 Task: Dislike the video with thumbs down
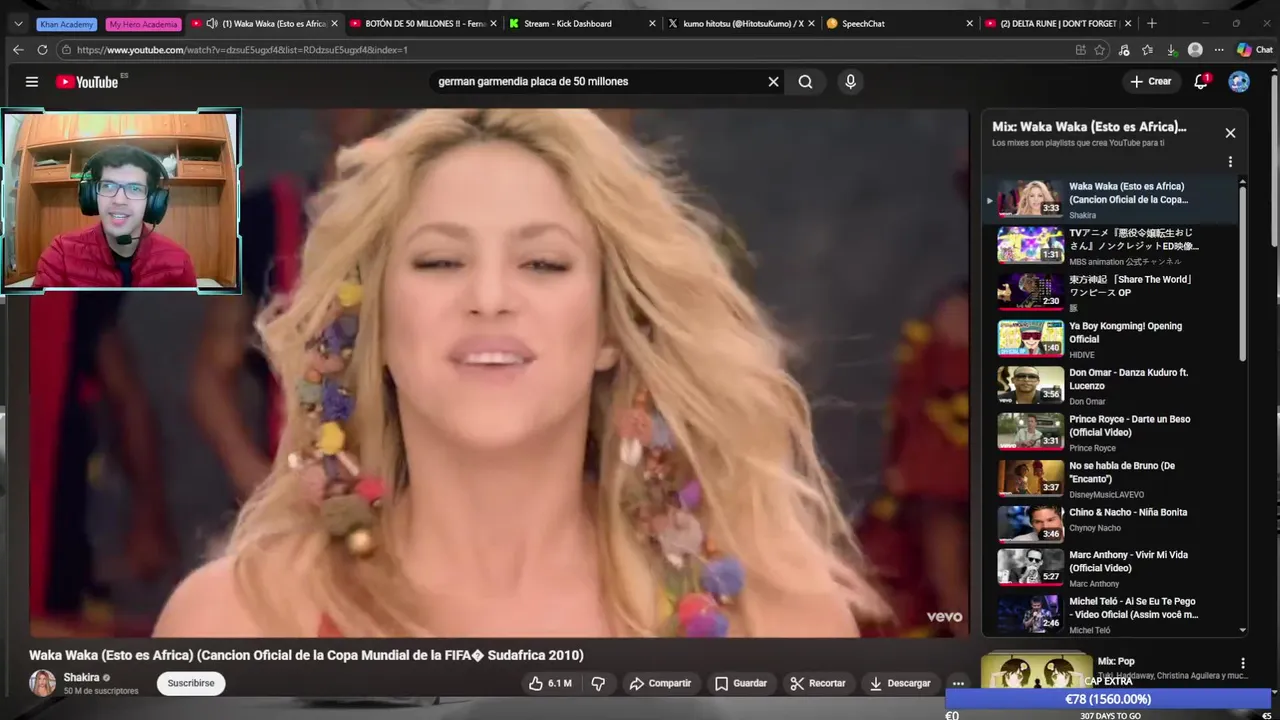pos(598,683)
